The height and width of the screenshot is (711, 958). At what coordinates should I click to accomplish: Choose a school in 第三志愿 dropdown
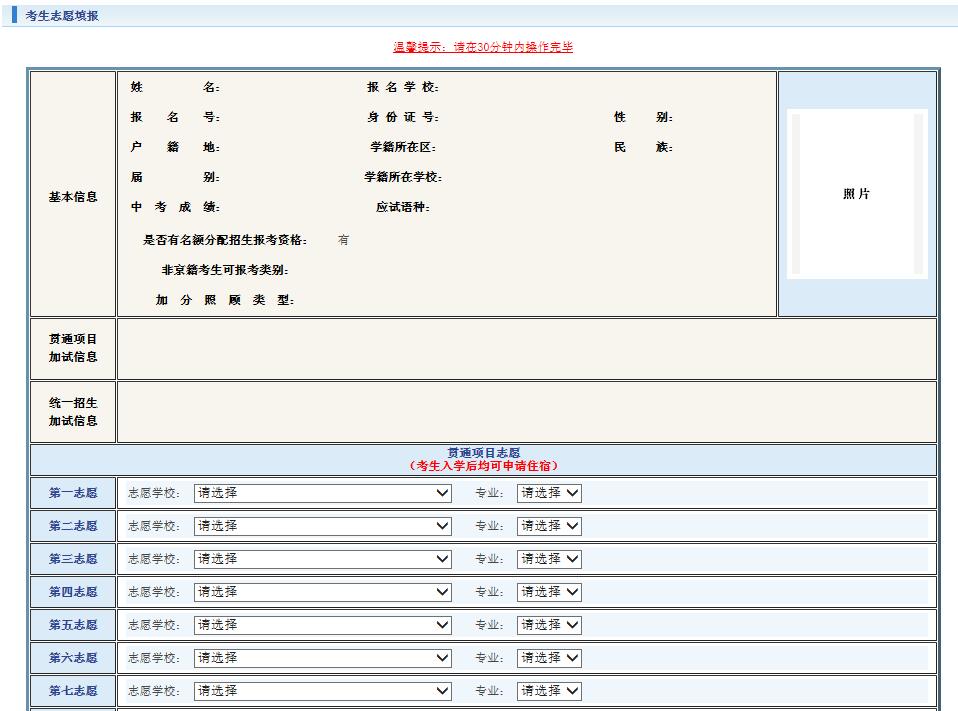[323, 559]
